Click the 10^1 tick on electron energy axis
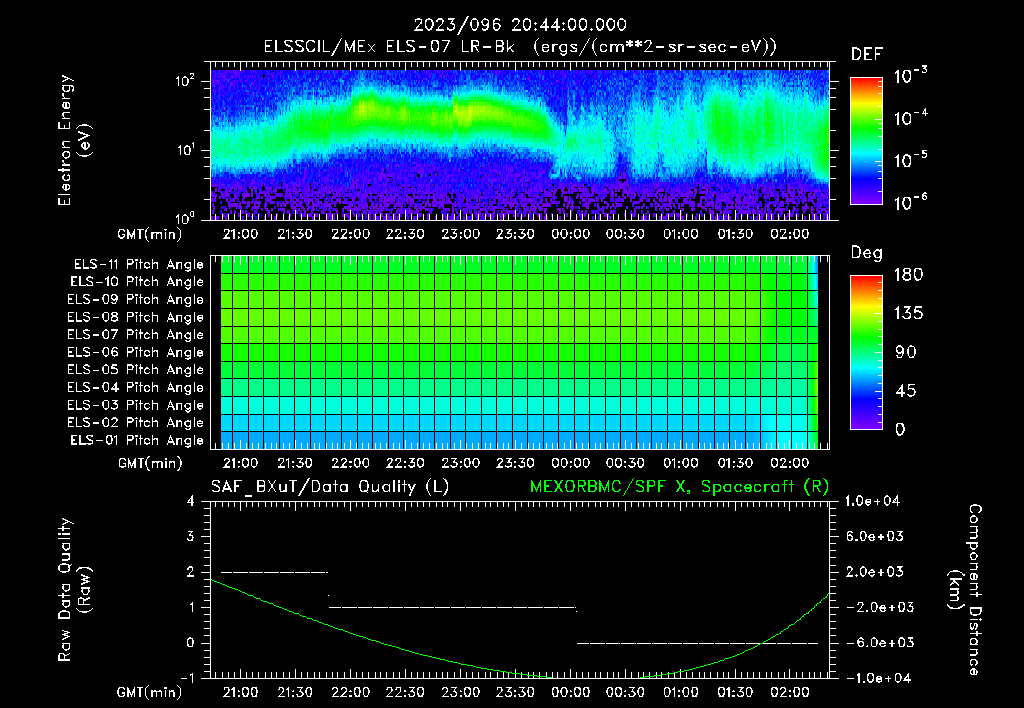The width and height of the screenshot is (1024, 708). tap(185, 150)
